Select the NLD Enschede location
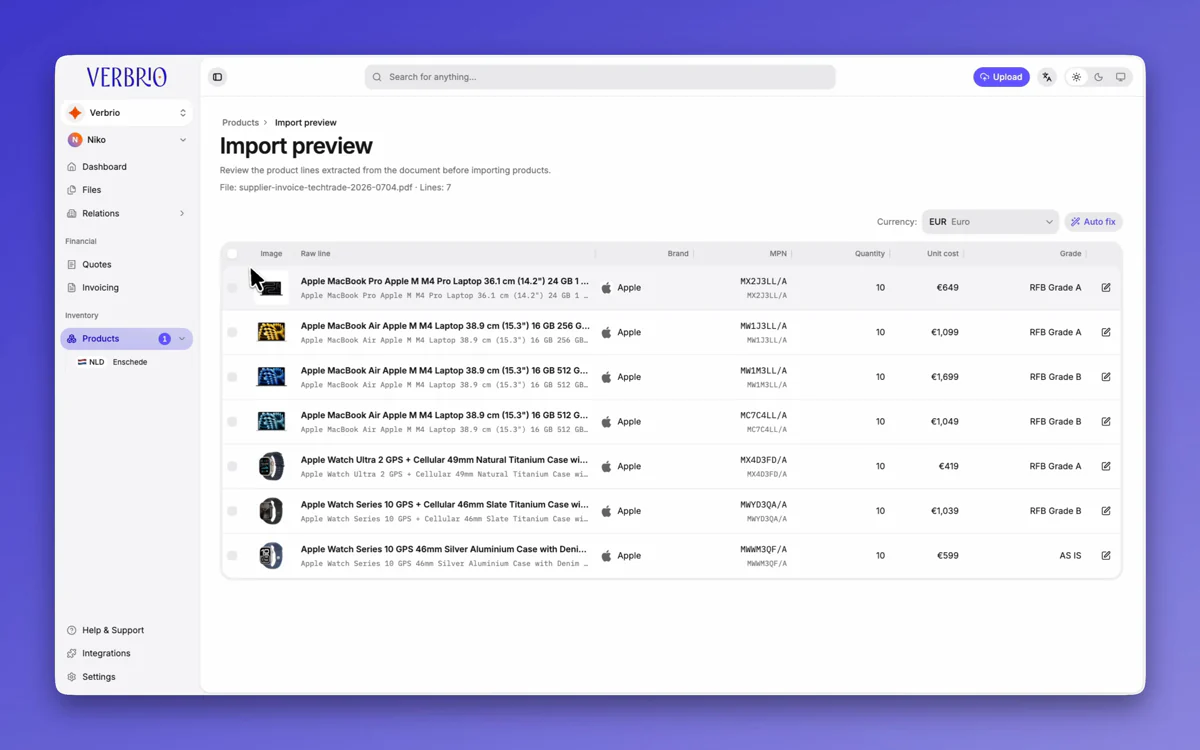 [112, 362]
